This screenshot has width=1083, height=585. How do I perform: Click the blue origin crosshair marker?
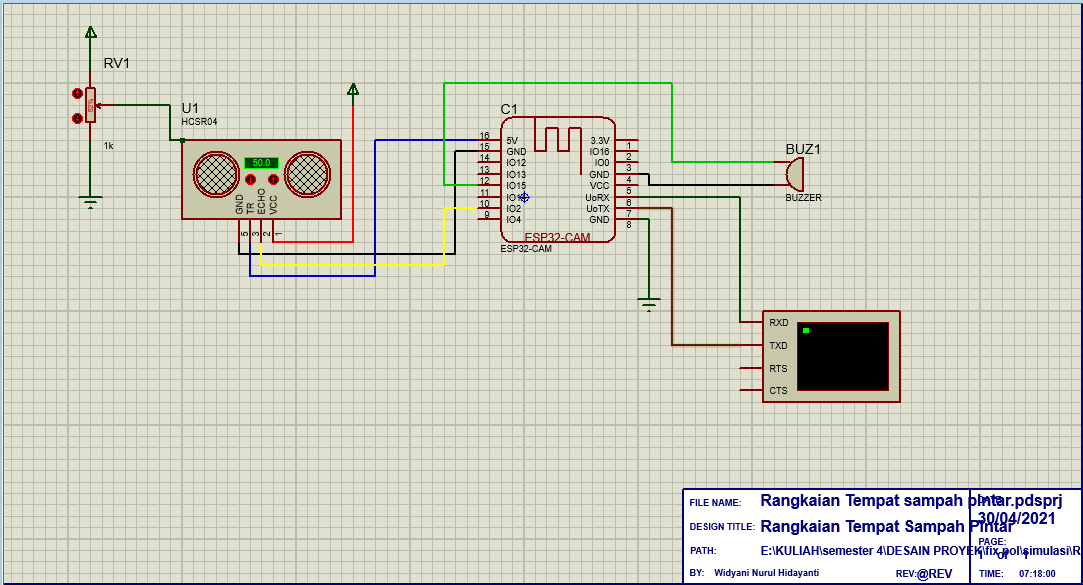(x=524, y=198)
